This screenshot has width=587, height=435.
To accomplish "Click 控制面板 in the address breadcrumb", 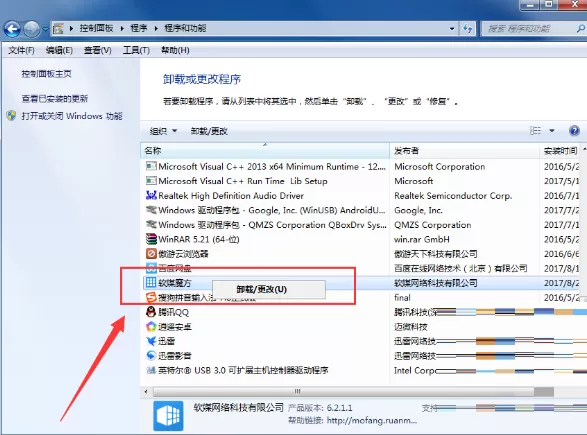I will (x=96, y=28).
